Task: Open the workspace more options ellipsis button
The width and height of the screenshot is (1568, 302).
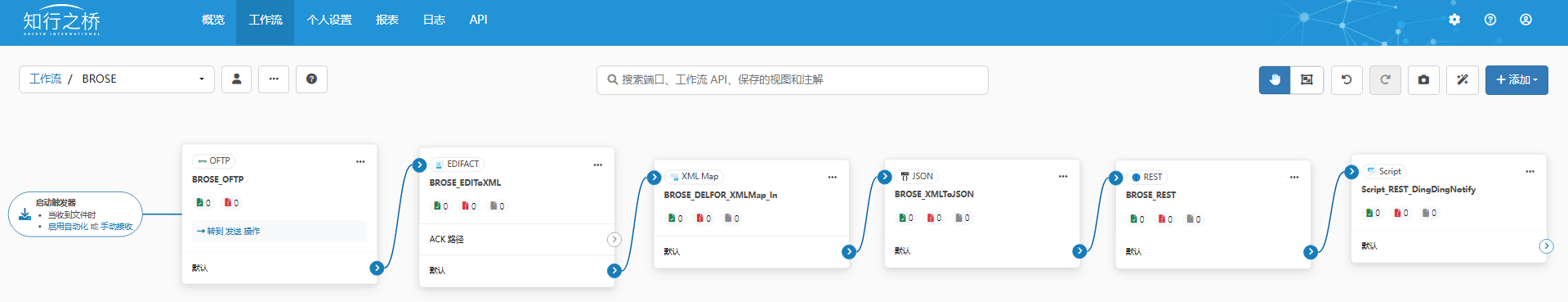Action: 274,79
